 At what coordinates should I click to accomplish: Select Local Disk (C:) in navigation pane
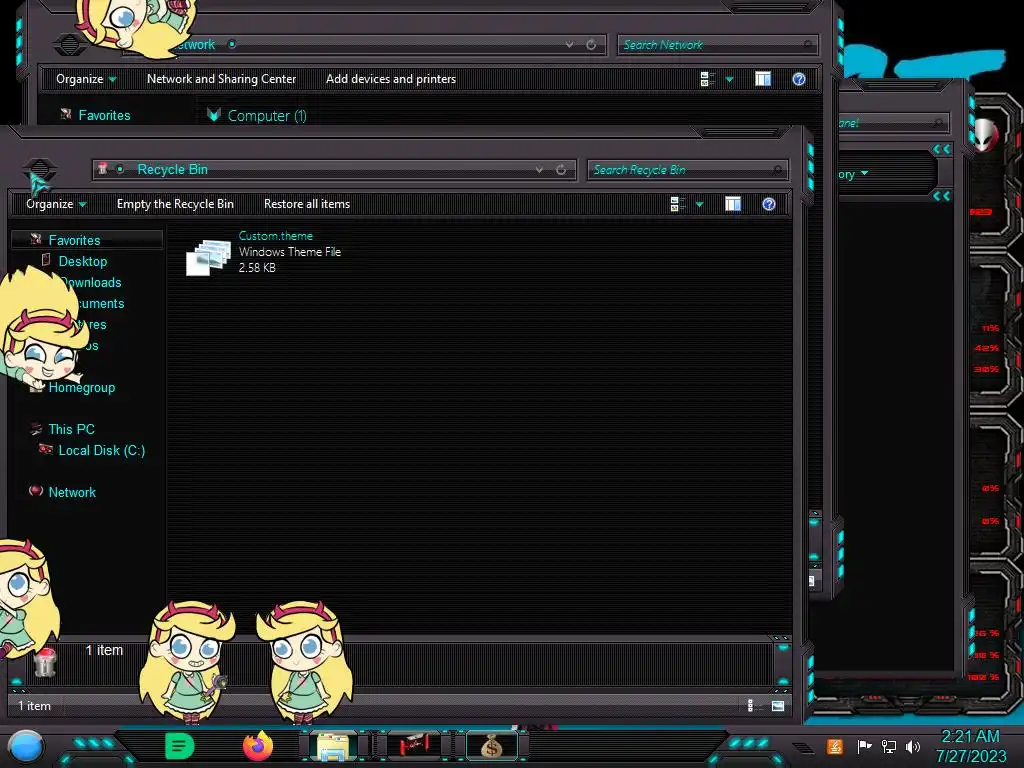coord(102,450)
